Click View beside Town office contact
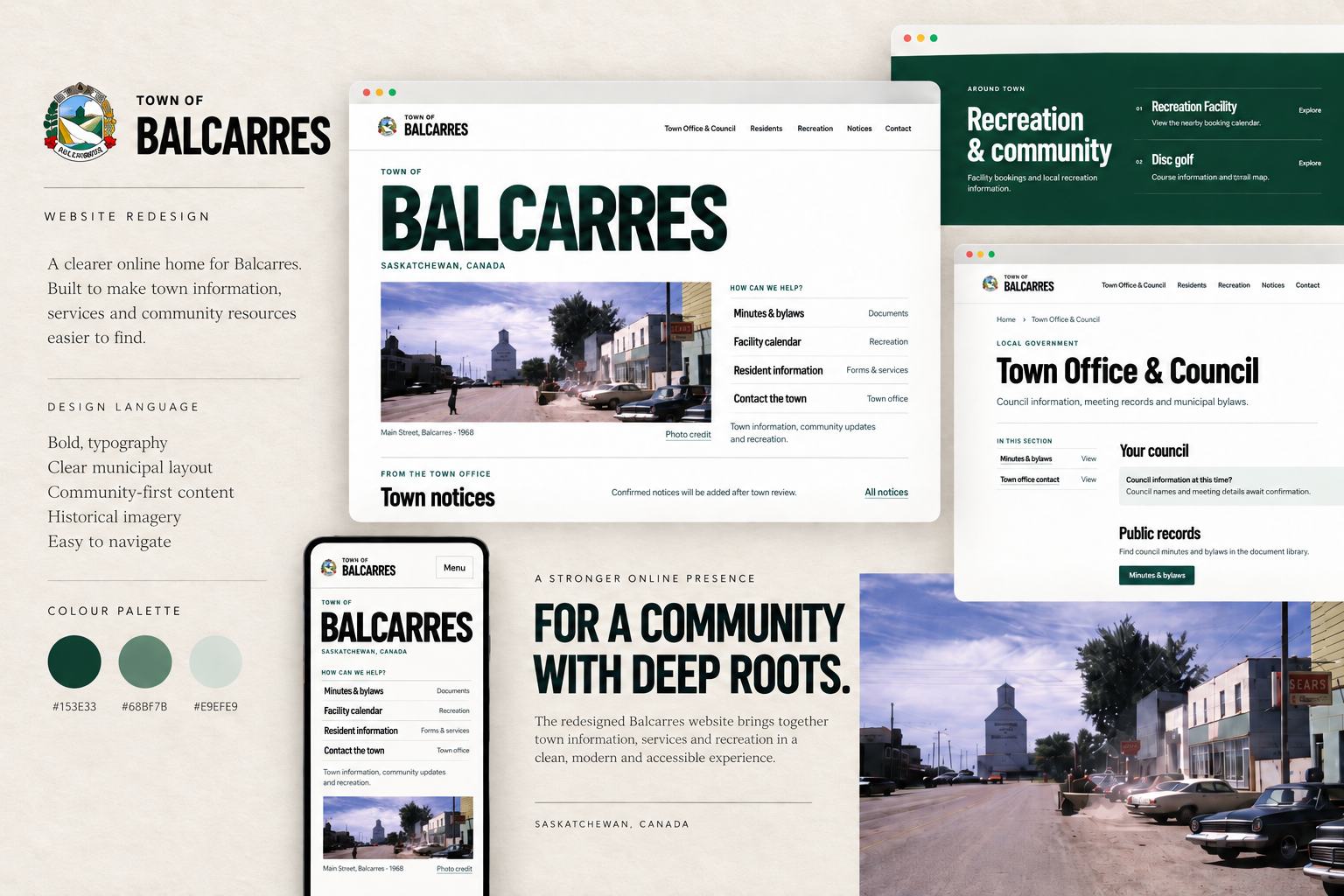The height and width of the screenshot is (896, 1344). click(x=1088, y=479)
